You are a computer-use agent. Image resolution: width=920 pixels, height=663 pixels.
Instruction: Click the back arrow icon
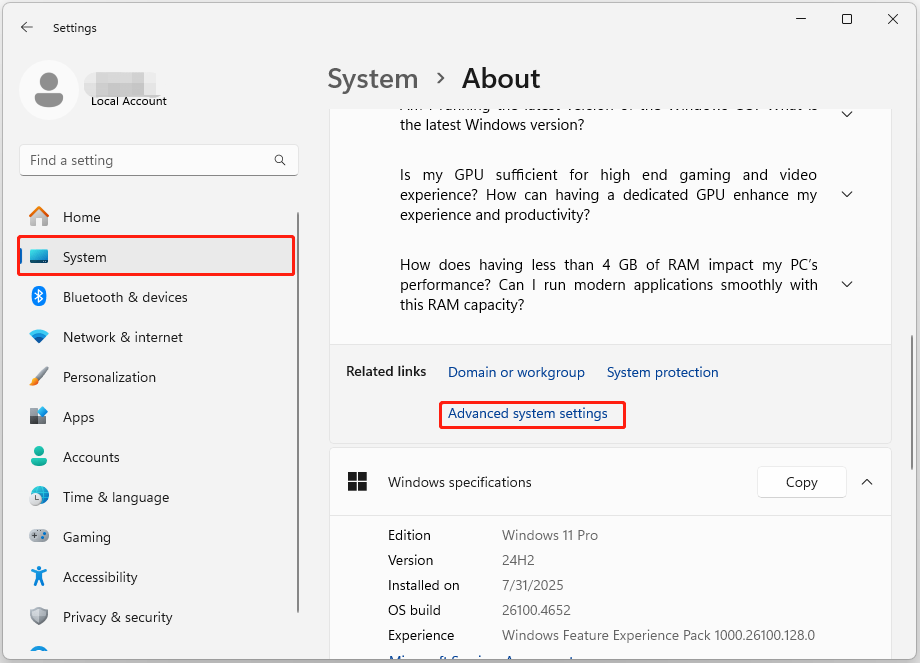tap(26, 27)
